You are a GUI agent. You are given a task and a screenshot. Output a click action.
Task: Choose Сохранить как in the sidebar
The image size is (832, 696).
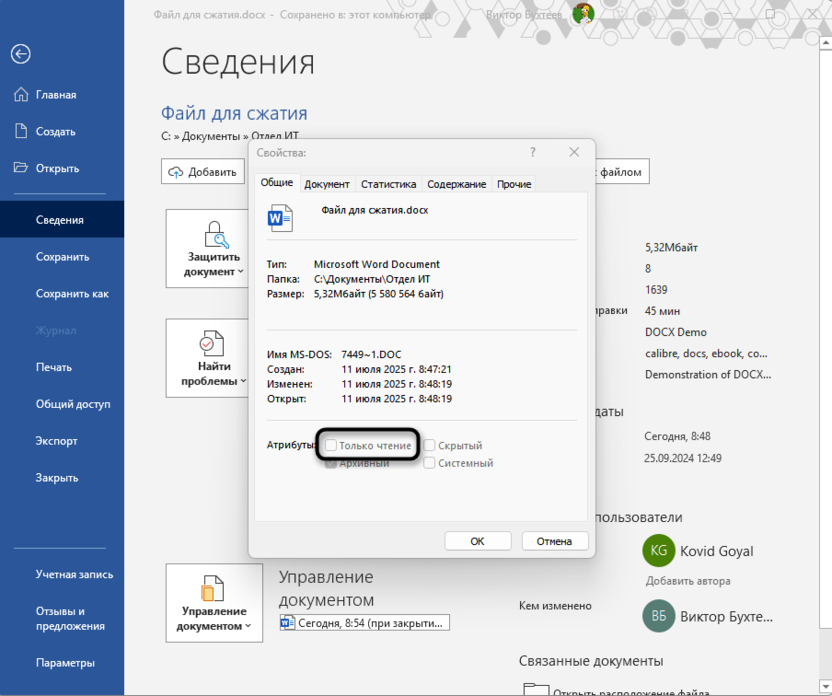(62, 293)
